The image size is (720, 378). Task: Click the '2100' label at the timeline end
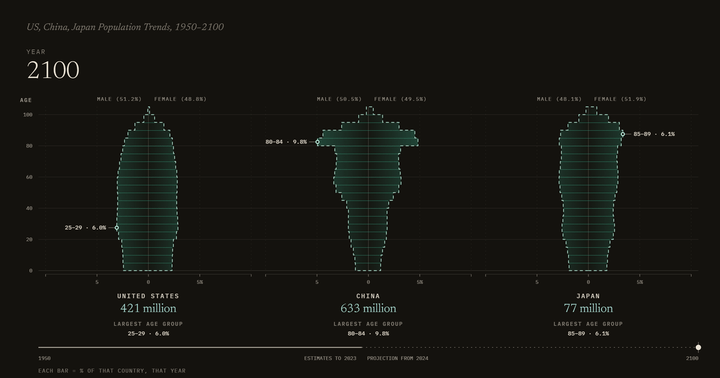point(692,358)
